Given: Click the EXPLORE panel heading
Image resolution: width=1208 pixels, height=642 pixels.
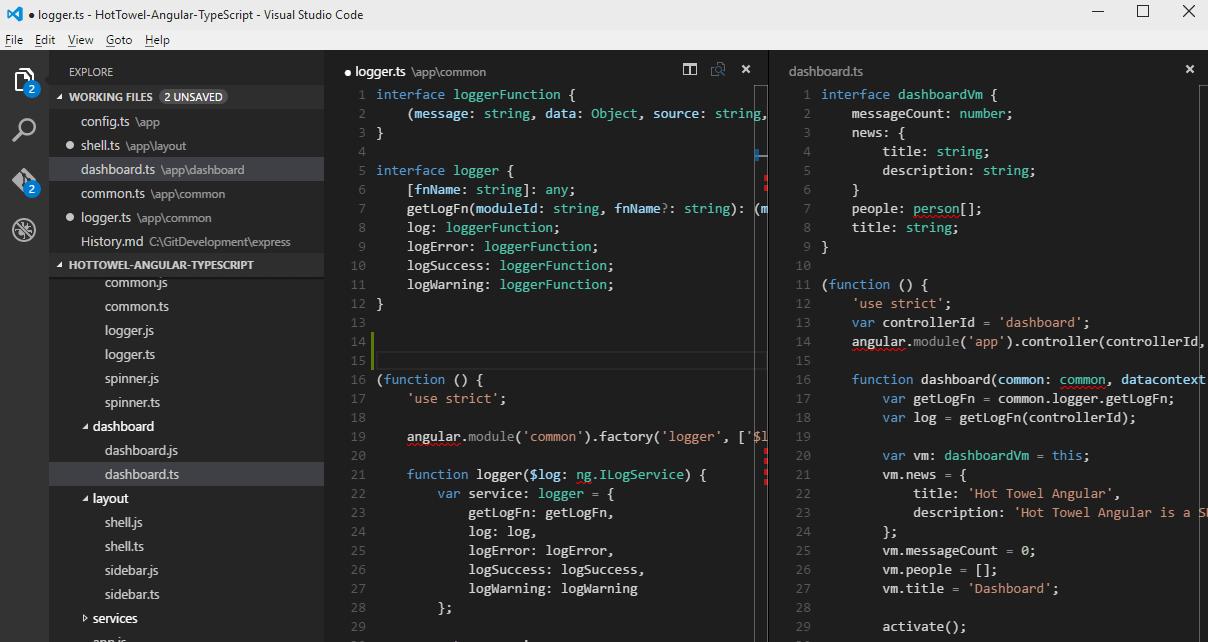Looking at the screenshot, I should 91,72.
